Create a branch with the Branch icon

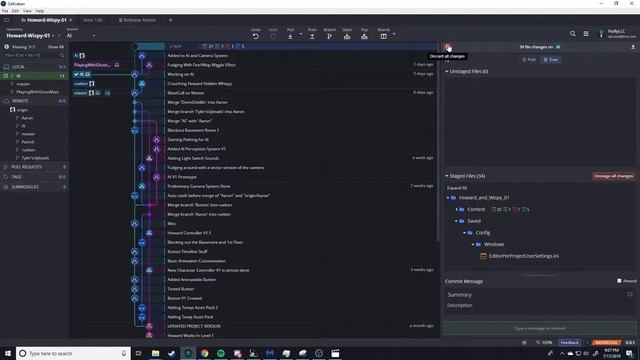(329, 36)
